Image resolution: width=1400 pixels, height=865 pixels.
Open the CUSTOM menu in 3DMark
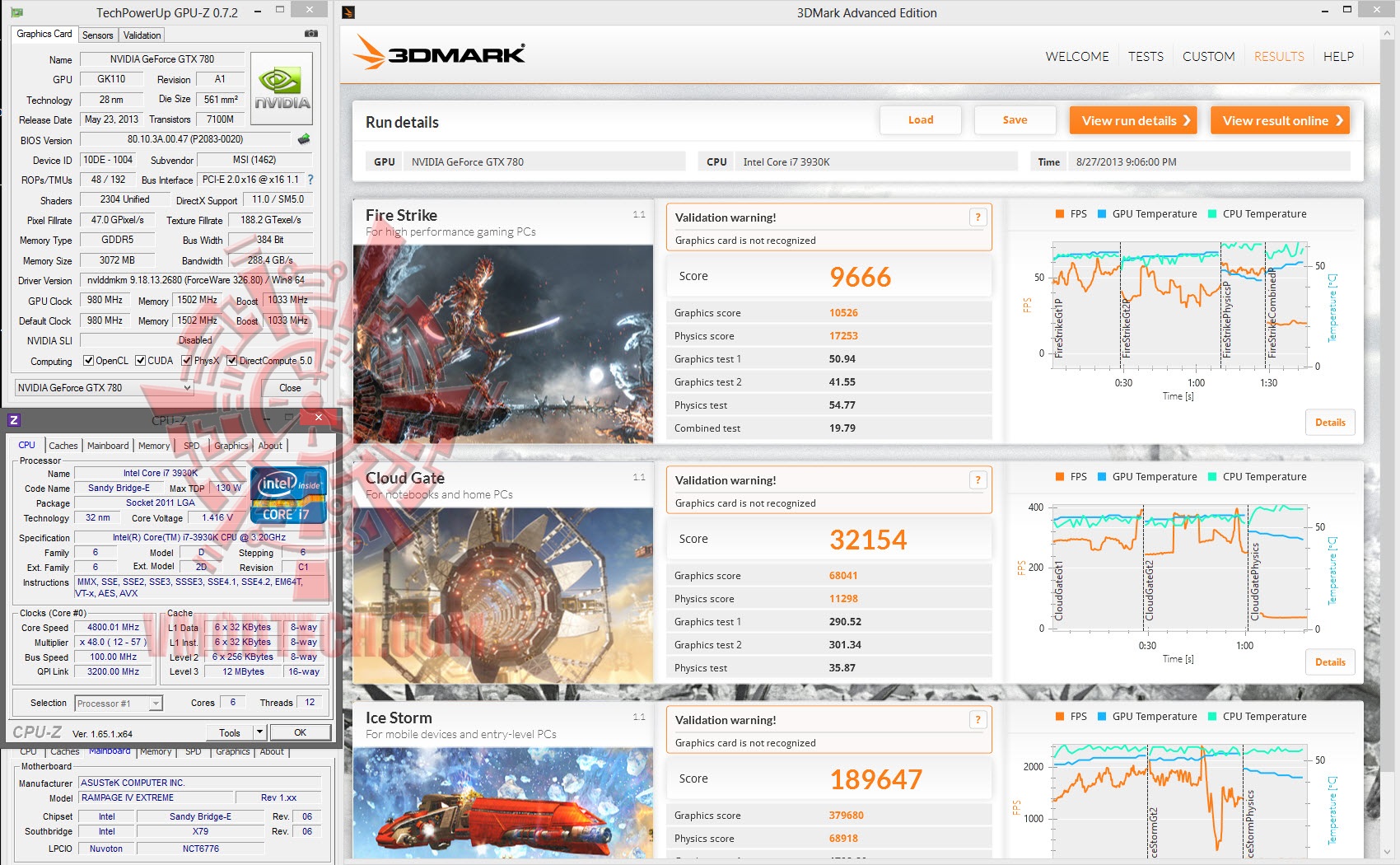1209,57
